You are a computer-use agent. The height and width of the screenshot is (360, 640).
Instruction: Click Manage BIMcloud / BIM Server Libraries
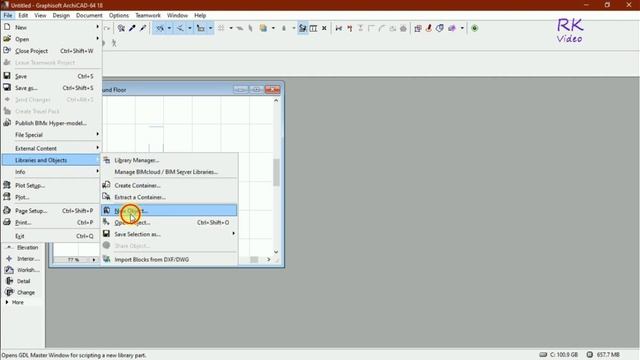point(169,172)
